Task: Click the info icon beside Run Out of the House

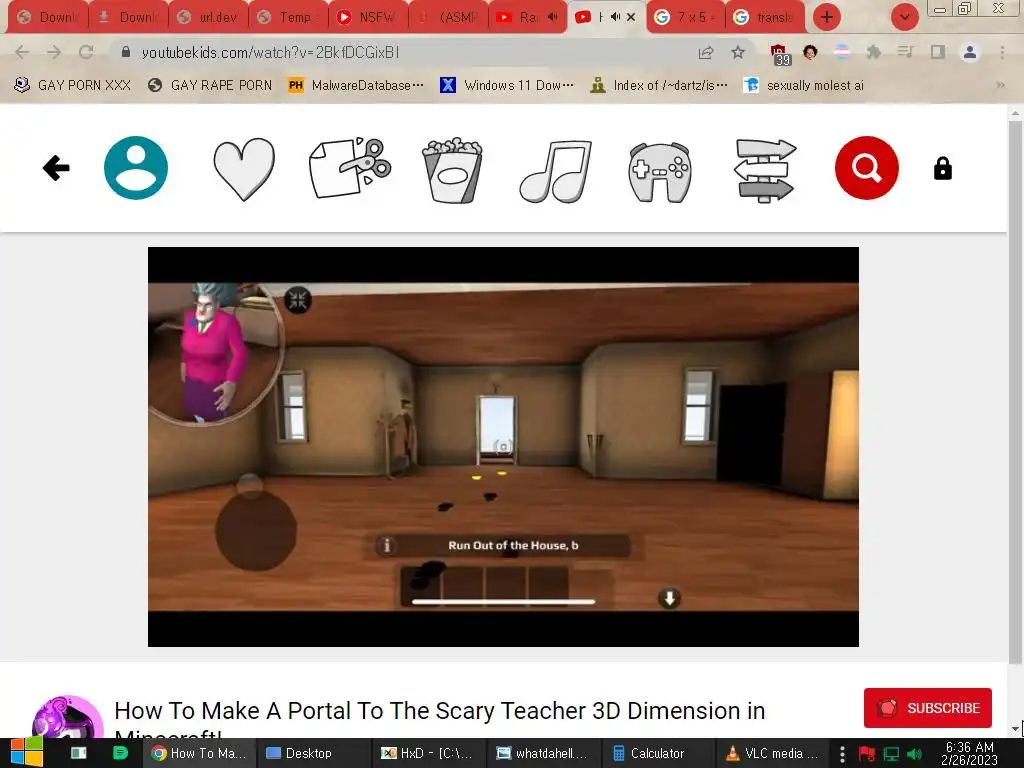Action: [387, 545]
